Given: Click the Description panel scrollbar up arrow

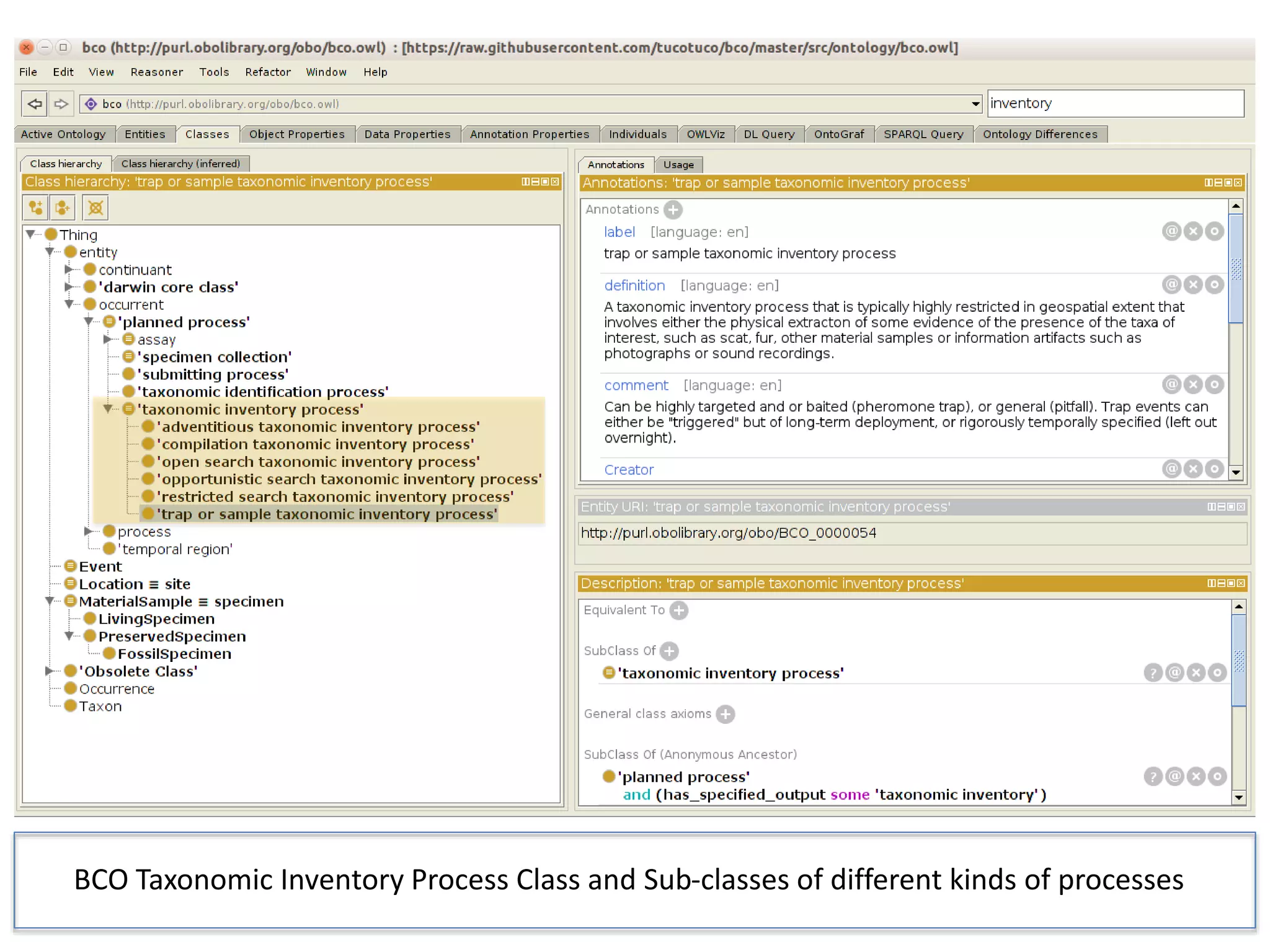Looking at the screenshot, I should tap(1238, 606).
